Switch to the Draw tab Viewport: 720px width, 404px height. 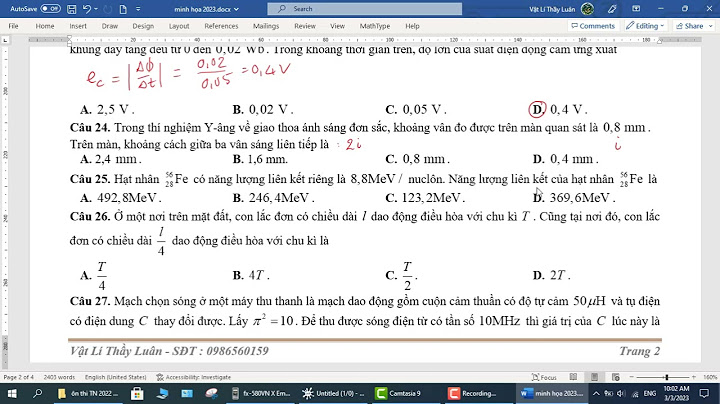(110, 26)
